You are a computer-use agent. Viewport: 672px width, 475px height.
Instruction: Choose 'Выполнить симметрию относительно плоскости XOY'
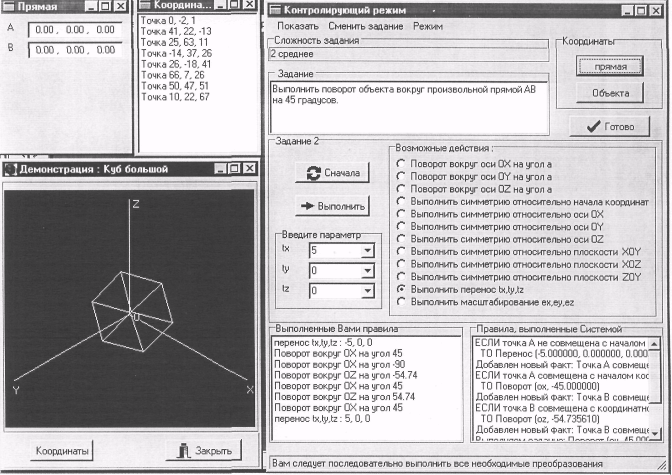(401, 253)
